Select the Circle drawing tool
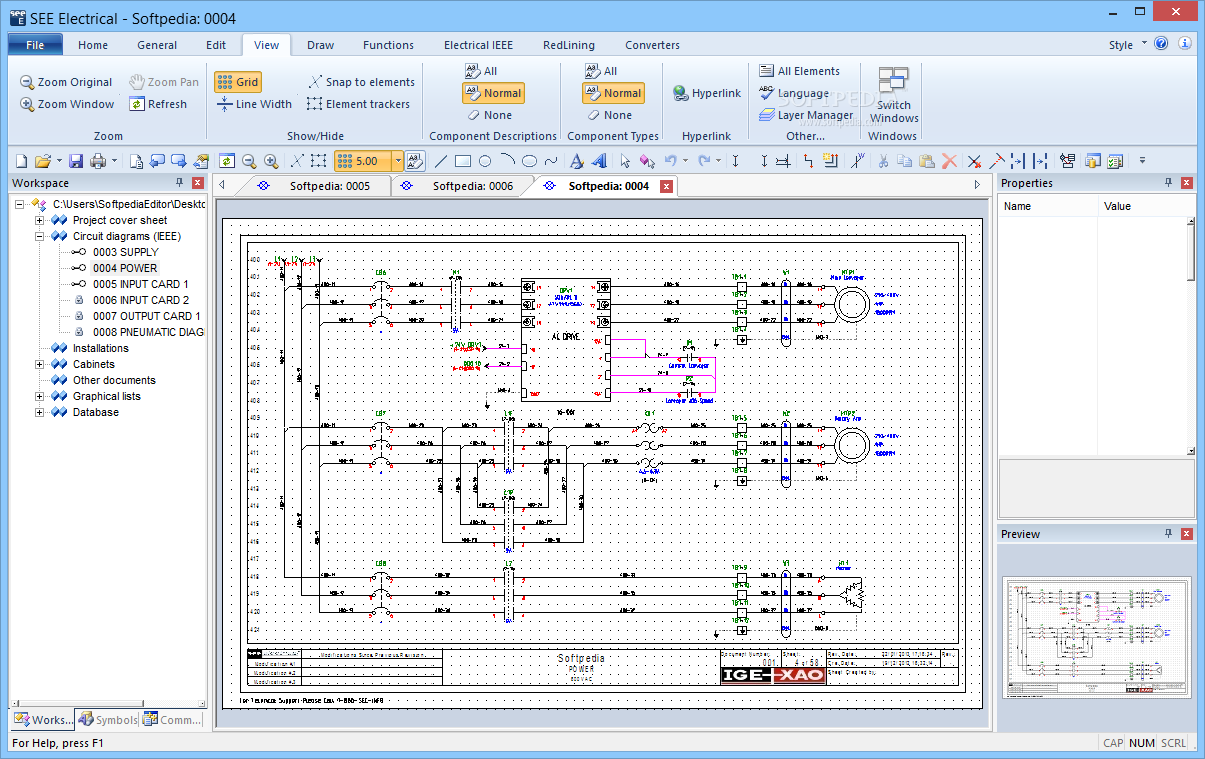This screenshot has width=1205, height=759. tap(485, 161)
